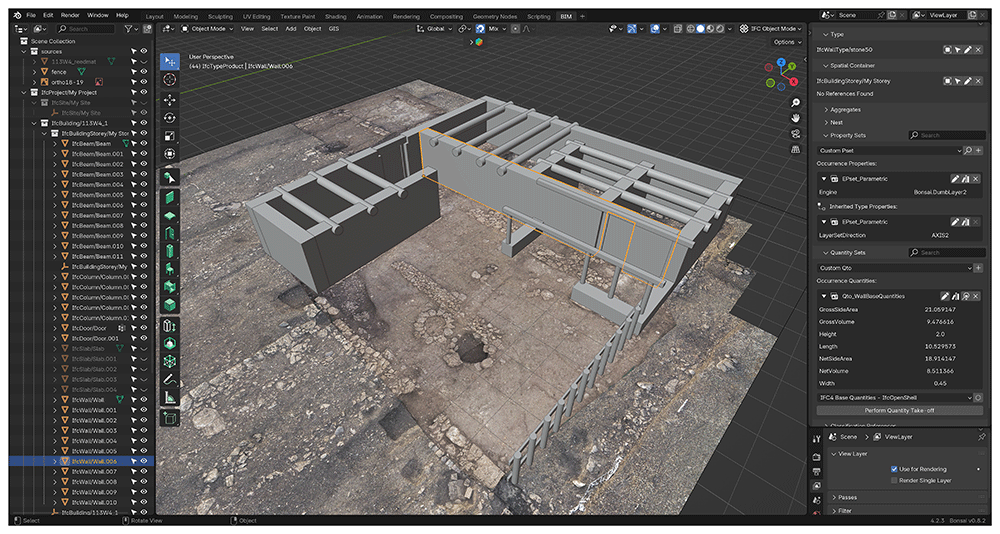Open outliner filter funnel icon
The width and height of the screenshot is (1000, 534).
[x=129, y=29]
